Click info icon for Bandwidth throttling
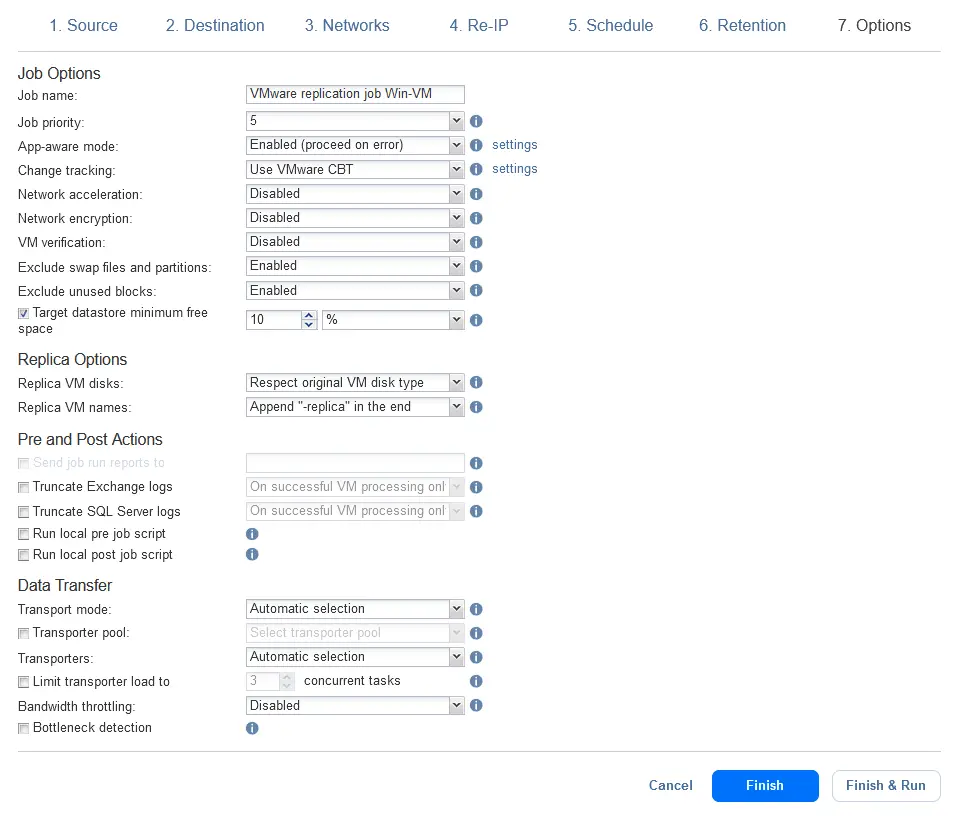The width and height of the screenshot is (959, 820). point(476,706)
